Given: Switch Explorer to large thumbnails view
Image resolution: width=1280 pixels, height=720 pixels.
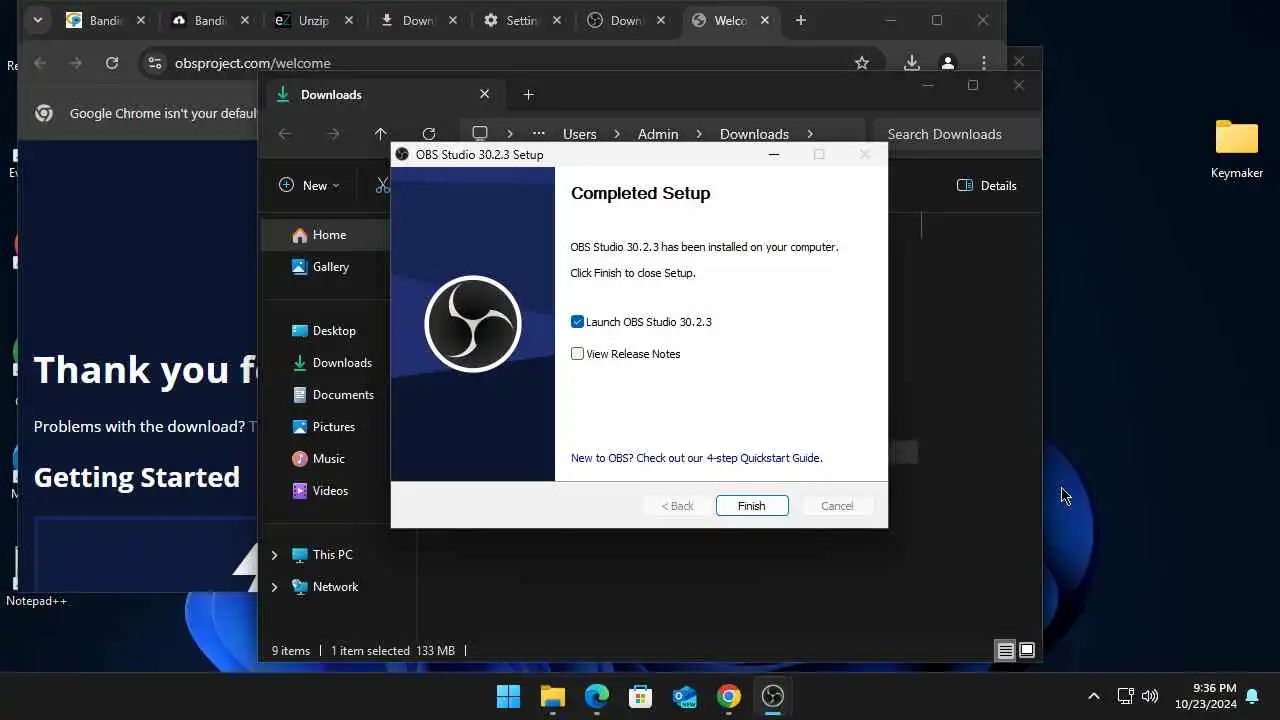Looking at the screenshot, I should pyautogui.click(x=1027, y=651).
